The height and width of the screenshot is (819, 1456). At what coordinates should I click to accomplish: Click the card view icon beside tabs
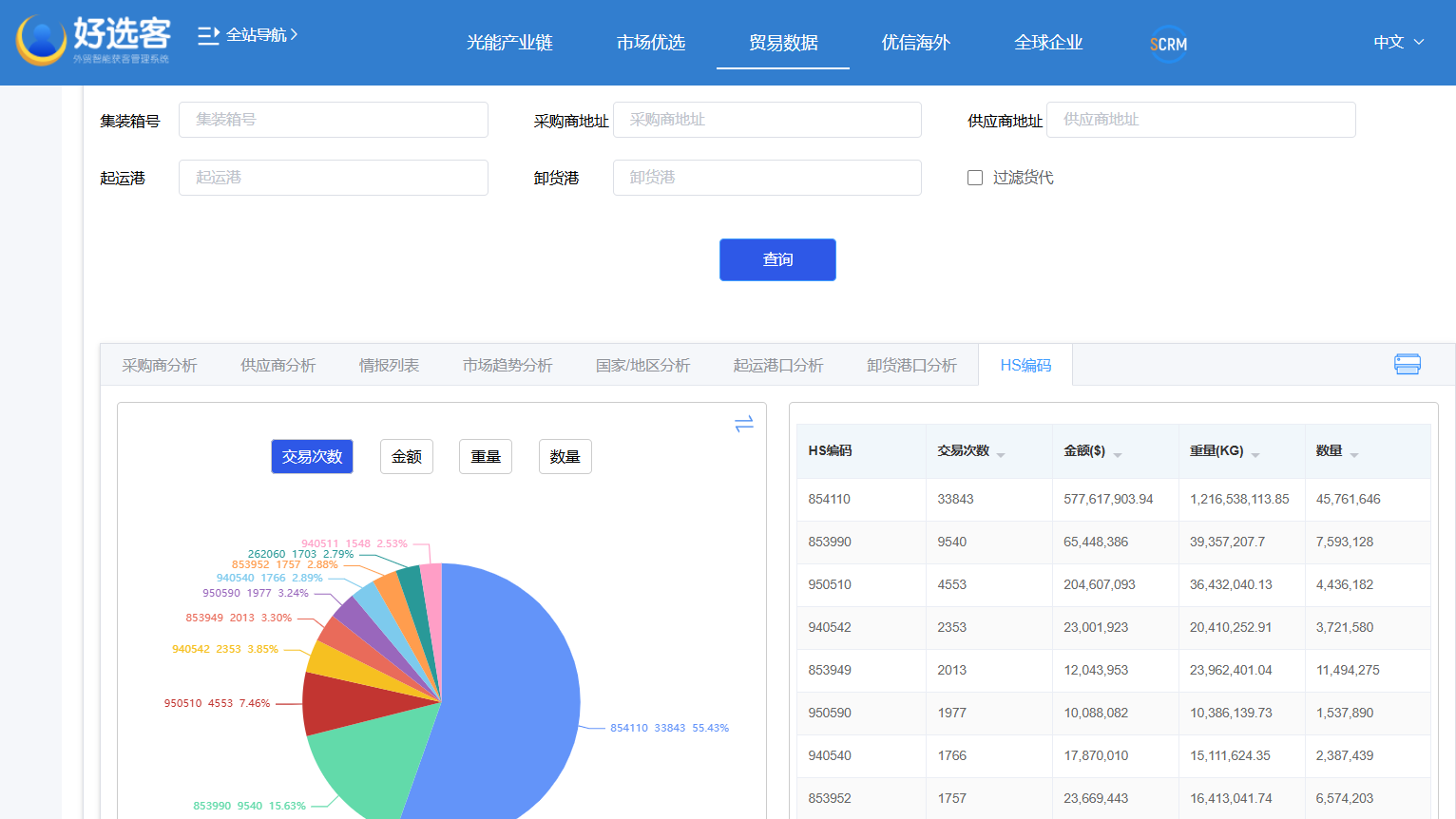point(1407,364)
